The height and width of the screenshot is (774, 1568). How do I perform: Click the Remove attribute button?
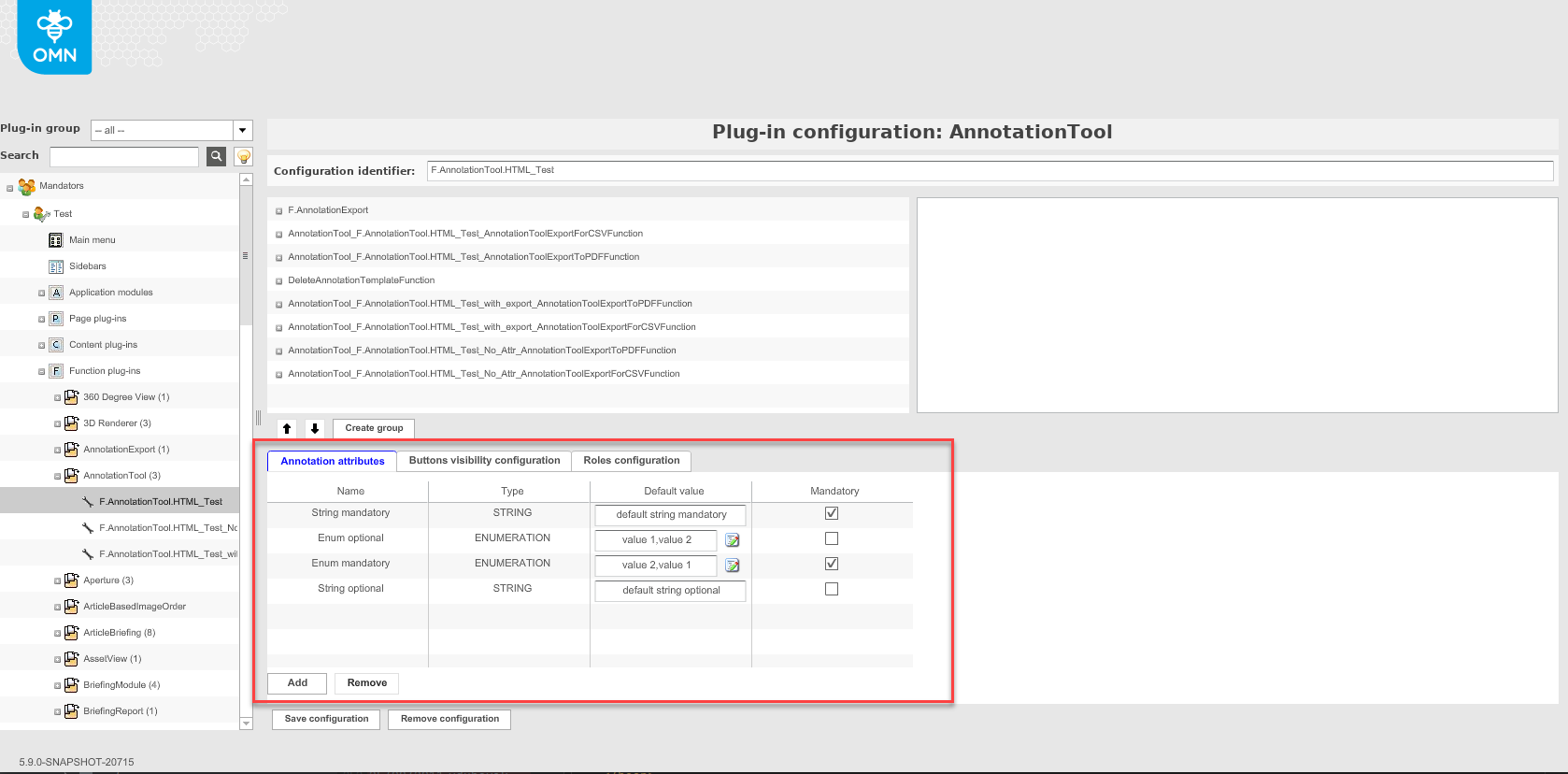(x=367, y=683)
